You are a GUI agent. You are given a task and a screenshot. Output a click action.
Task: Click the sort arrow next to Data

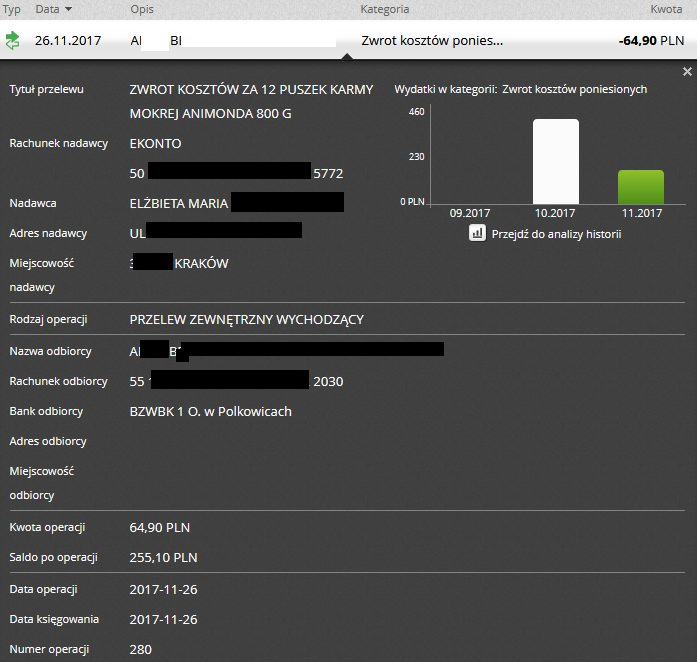(68, 9)
